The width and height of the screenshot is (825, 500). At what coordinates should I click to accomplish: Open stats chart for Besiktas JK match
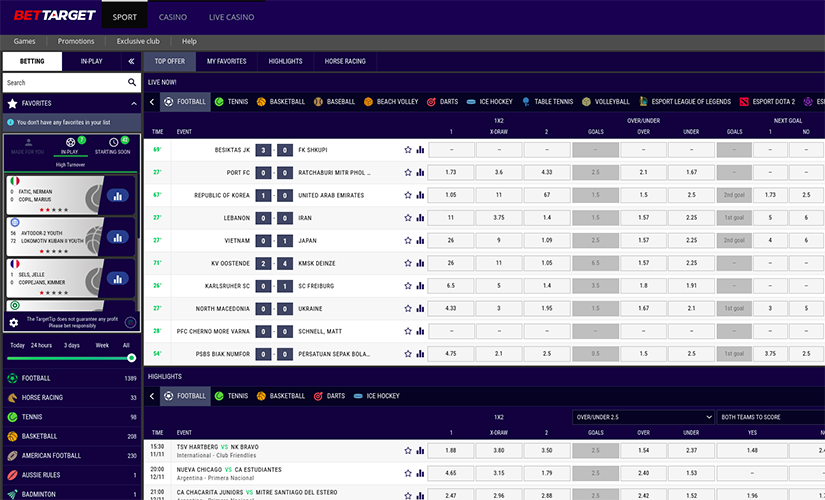point(420,150)
